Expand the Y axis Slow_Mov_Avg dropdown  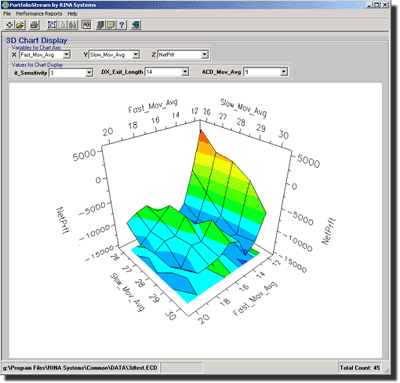pyautogui.click(x=135, y=54)
